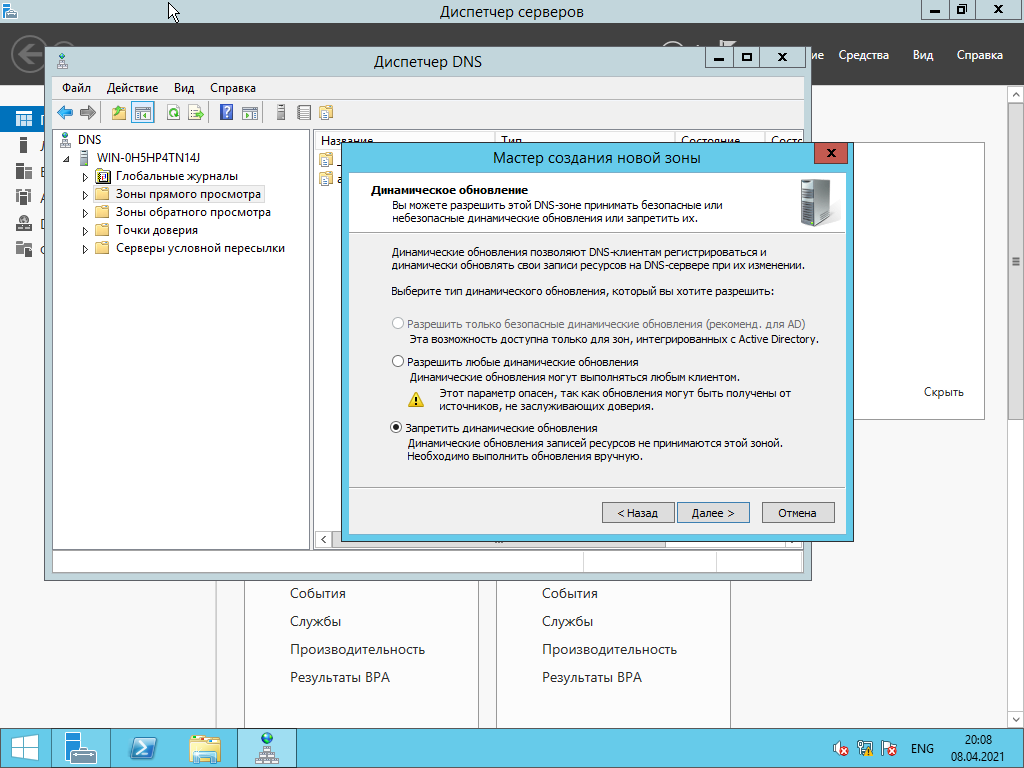The height and width of the screenshot is (768, 1024).
Task: Select Серверы условной пересылки in the tree
Action: pyautogui.click(x=200, y=248)
